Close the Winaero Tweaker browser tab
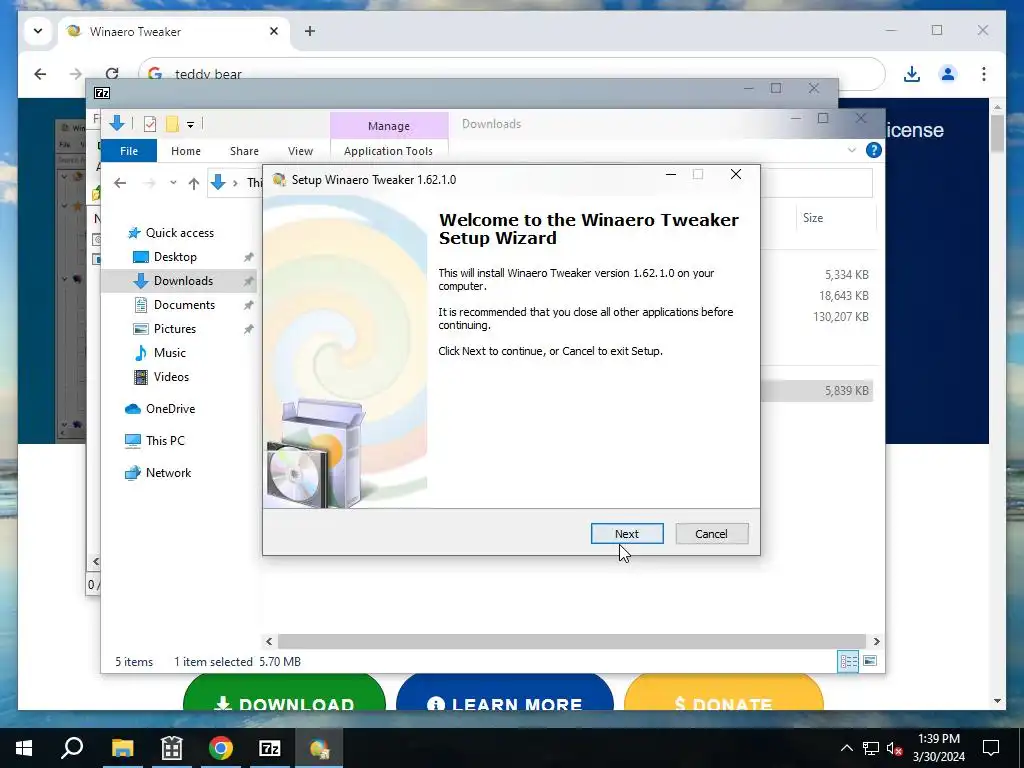Viewport: 1024px width, 768px height. tap(274, 31)
